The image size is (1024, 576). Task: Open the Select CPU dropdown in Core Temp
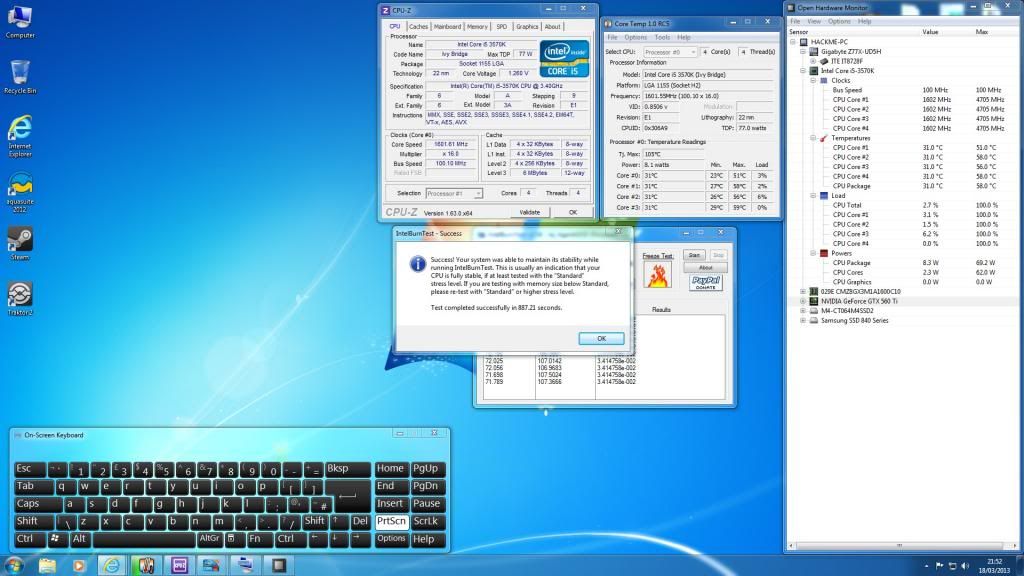point(670,52)
